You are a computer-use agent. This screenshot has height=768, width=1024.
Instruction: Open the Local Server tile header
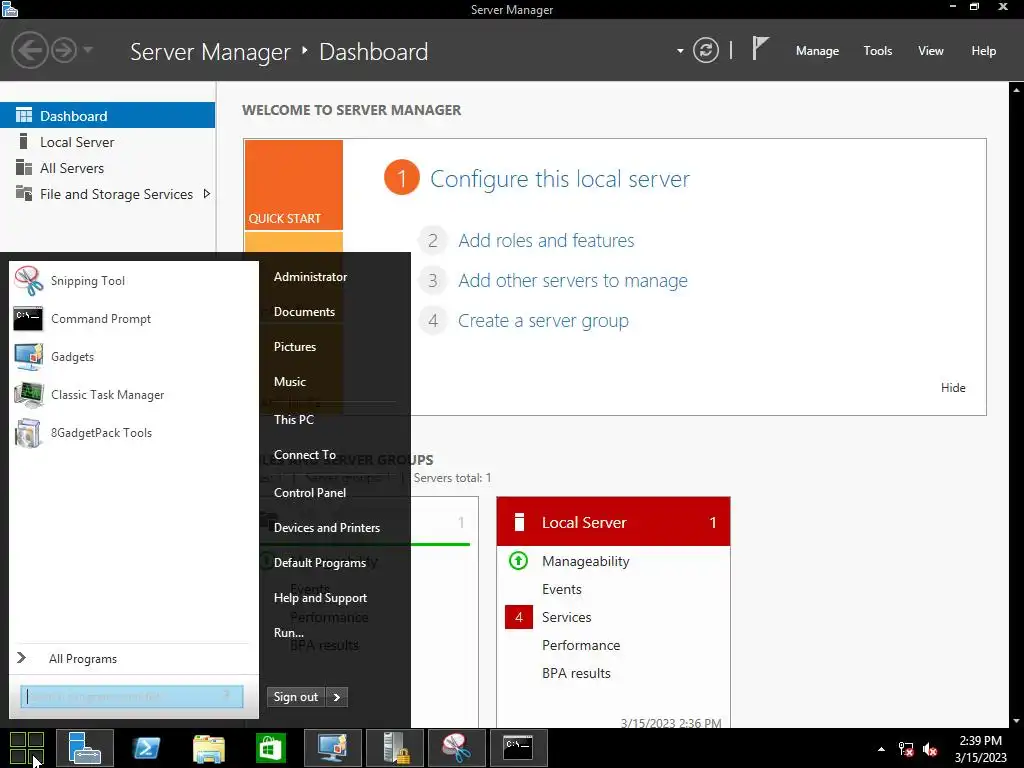tap(613, 522)
